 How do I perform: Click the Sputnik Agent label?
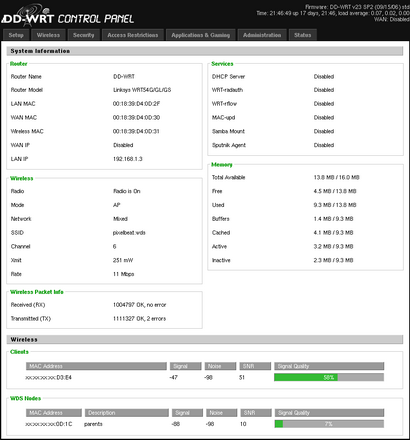pos(229,145)
